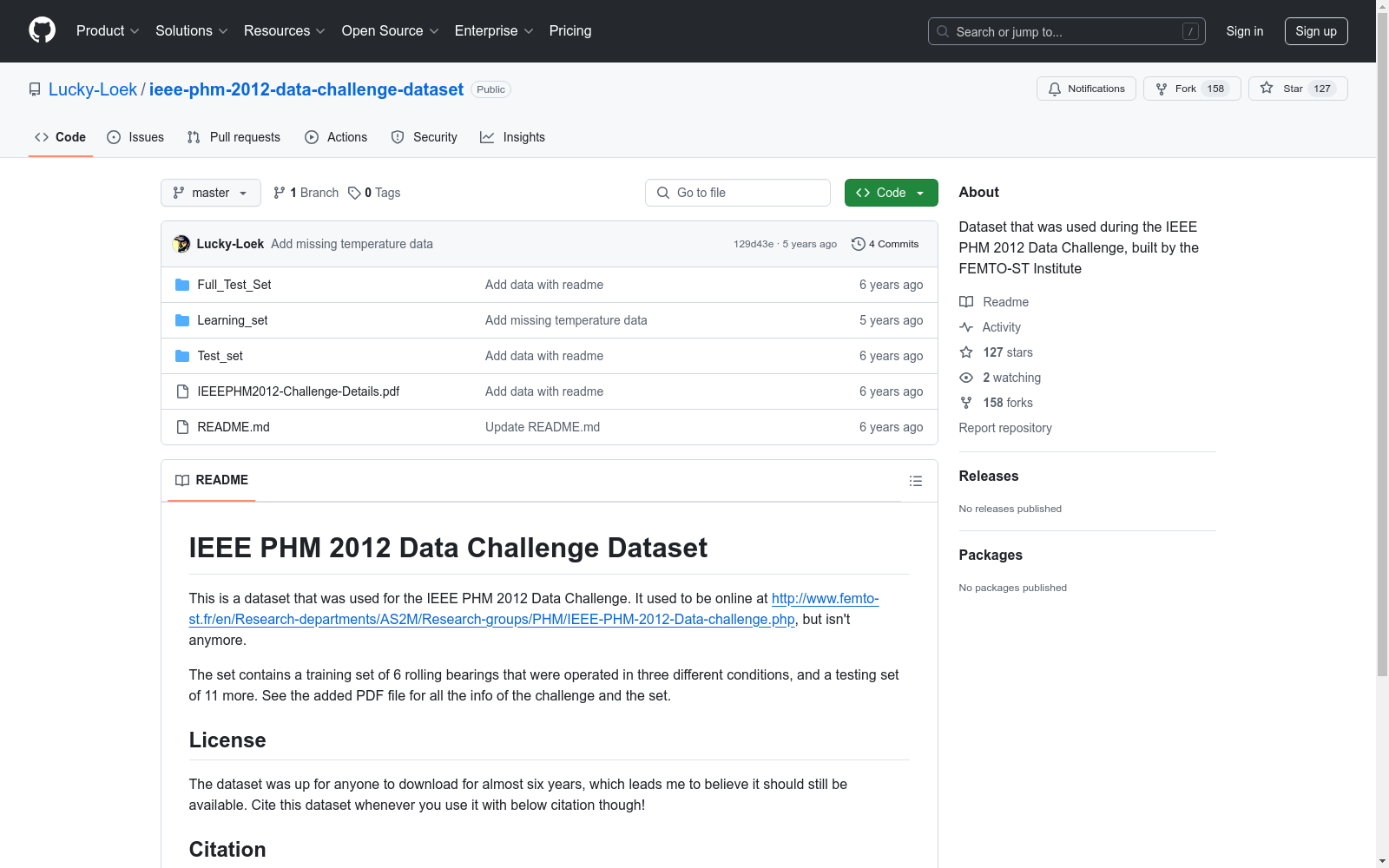Expand the Product menu
Screen dimensions: 1389x868
tap(108, 30)
